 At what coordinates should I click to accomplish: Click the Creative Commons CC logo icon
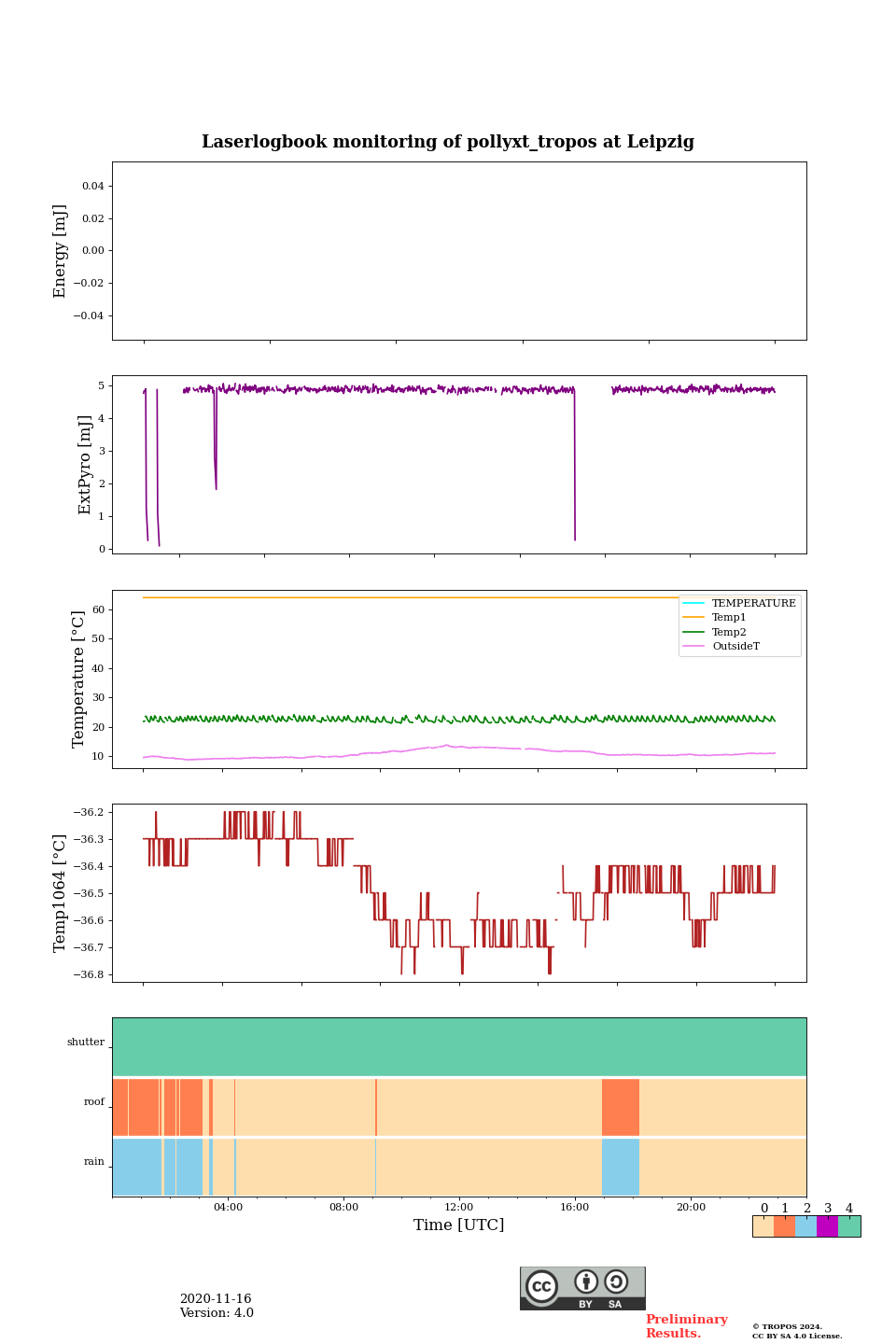pos(541,1286)
